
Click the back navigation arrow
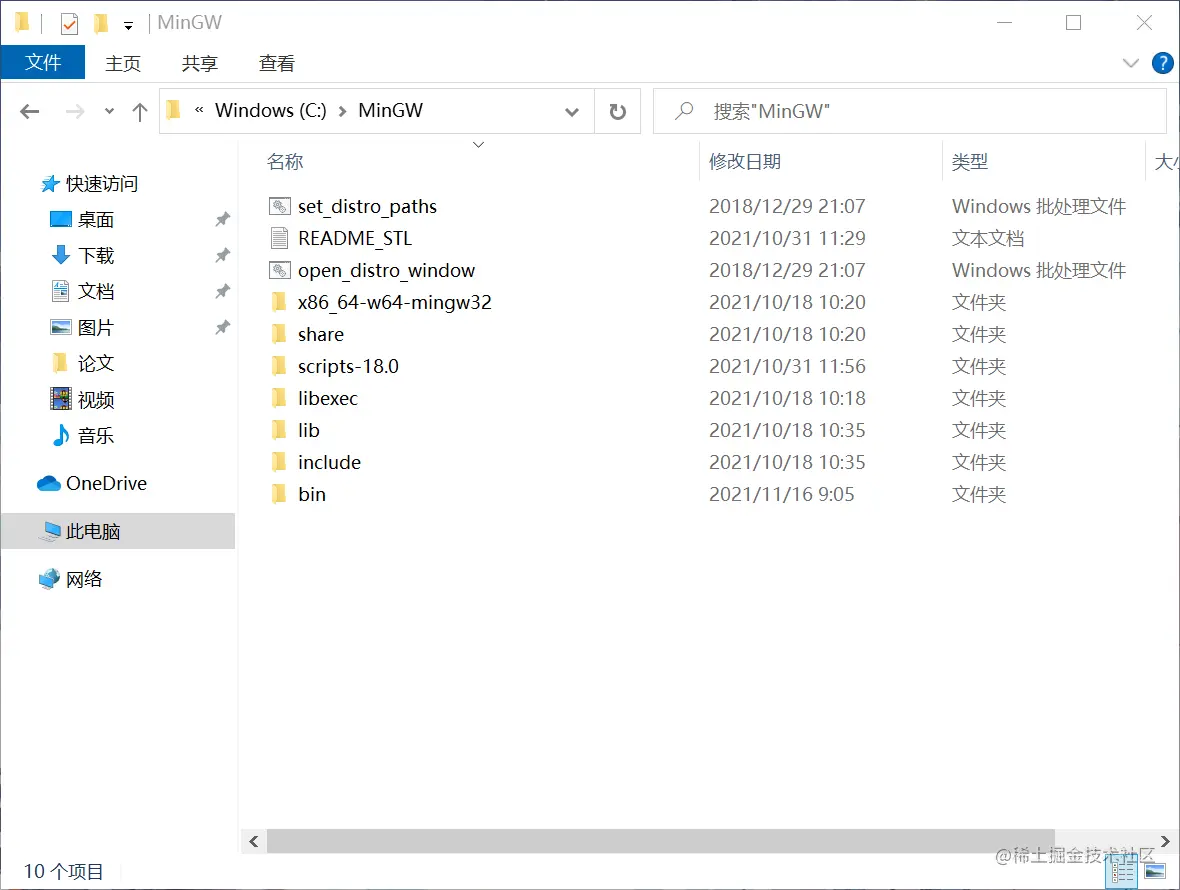[x=29, y=111]
